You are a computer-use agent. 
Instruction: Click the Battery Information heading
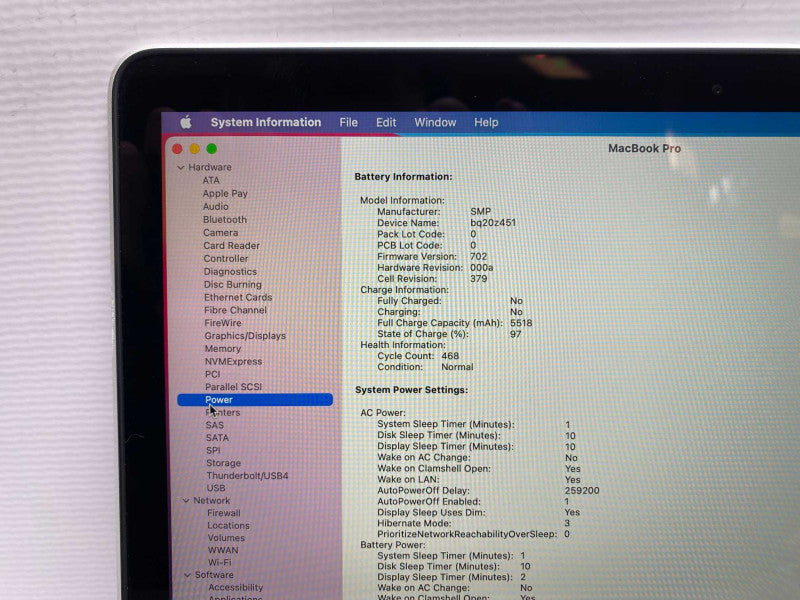click(x=403, y=177)
